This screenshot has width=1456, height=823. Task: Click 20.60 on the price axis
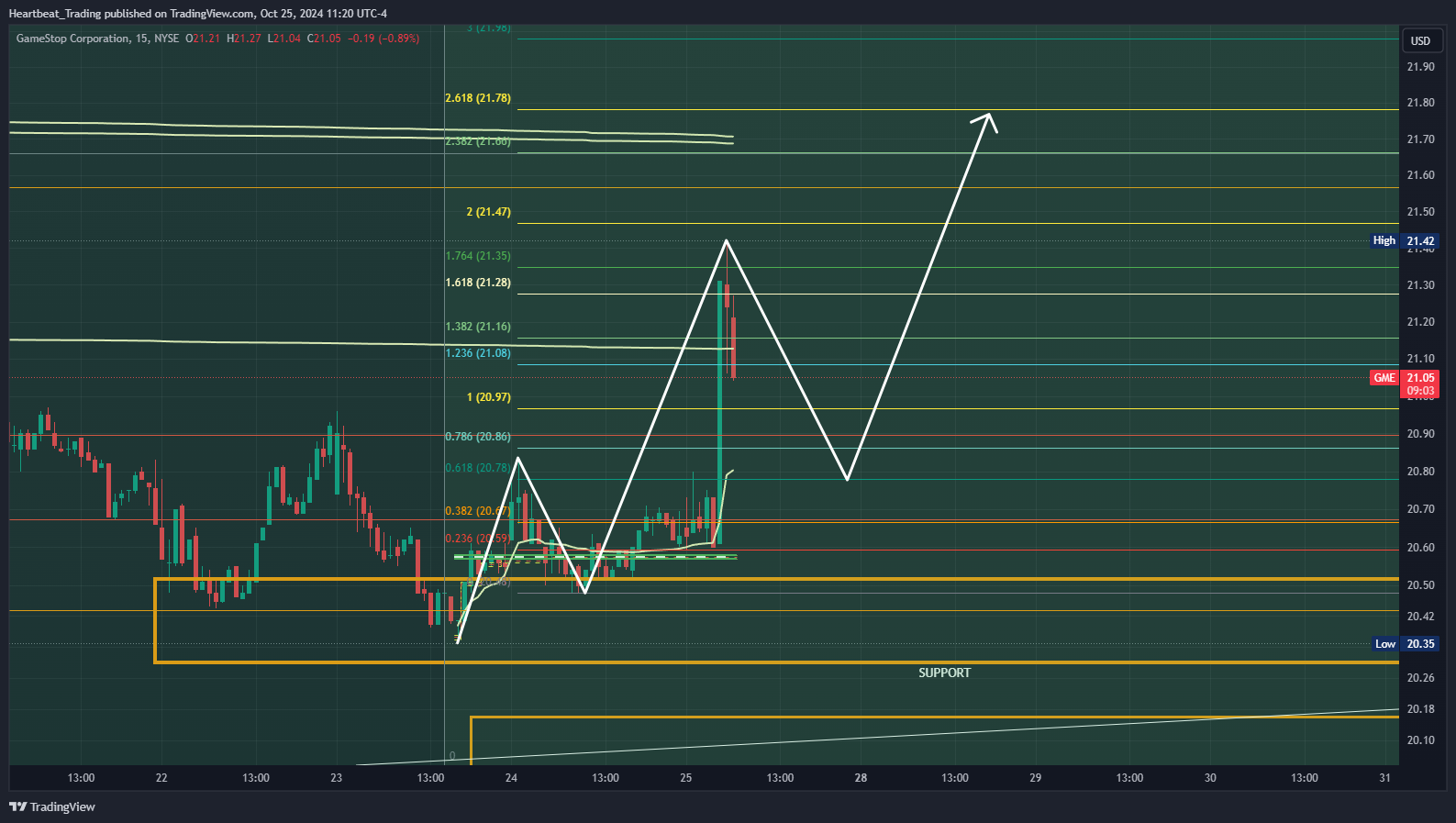[1420, 548]
